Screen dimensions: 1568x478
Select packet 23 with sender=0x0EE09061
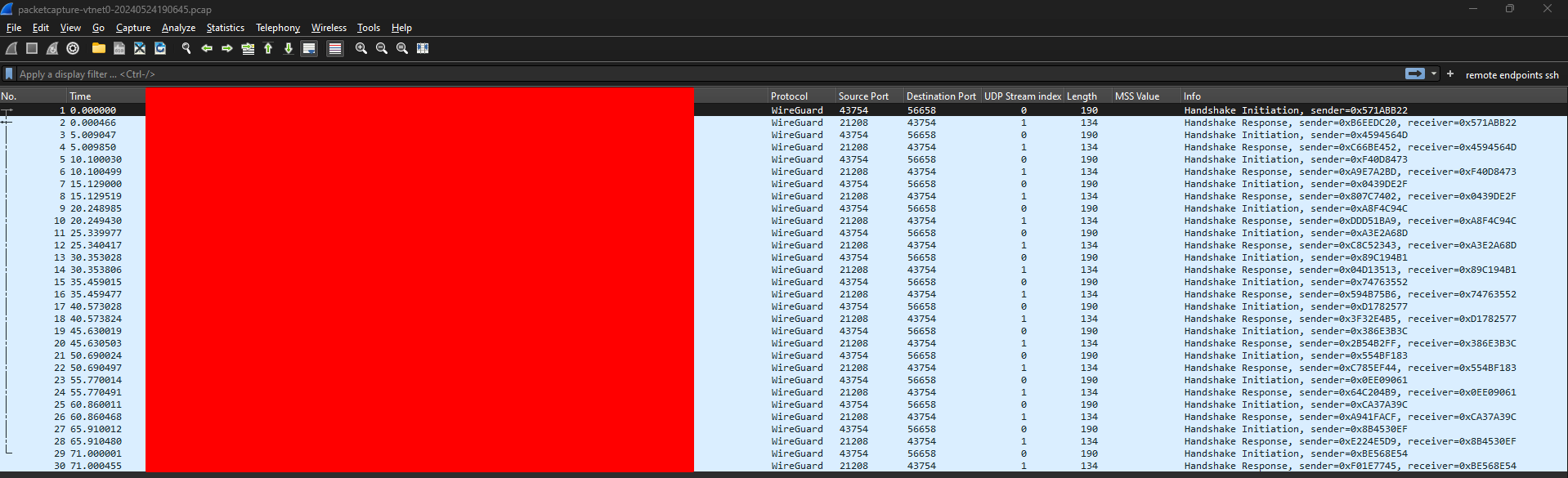point(784,380)
